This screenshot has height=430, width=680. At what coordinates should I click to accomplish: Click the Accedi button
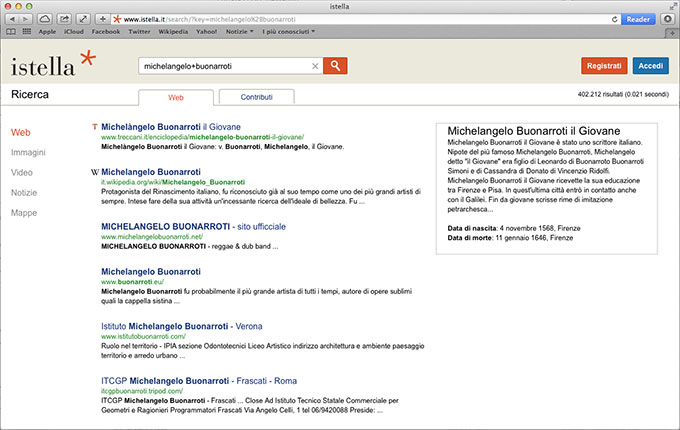point(651,66)
